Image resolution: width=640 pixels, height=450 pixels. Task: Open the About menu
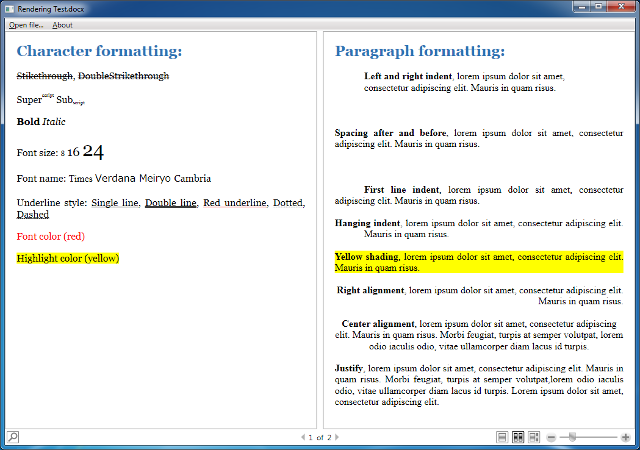click(x=62, y=25)
